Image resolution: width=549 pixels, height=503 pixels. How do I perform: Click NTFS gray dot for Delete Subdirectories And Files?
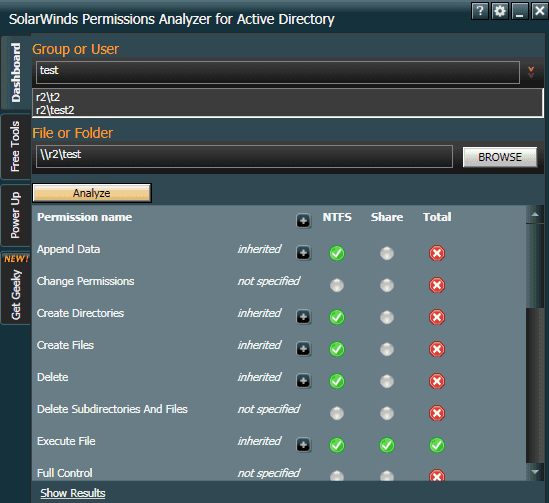[337, 413]
